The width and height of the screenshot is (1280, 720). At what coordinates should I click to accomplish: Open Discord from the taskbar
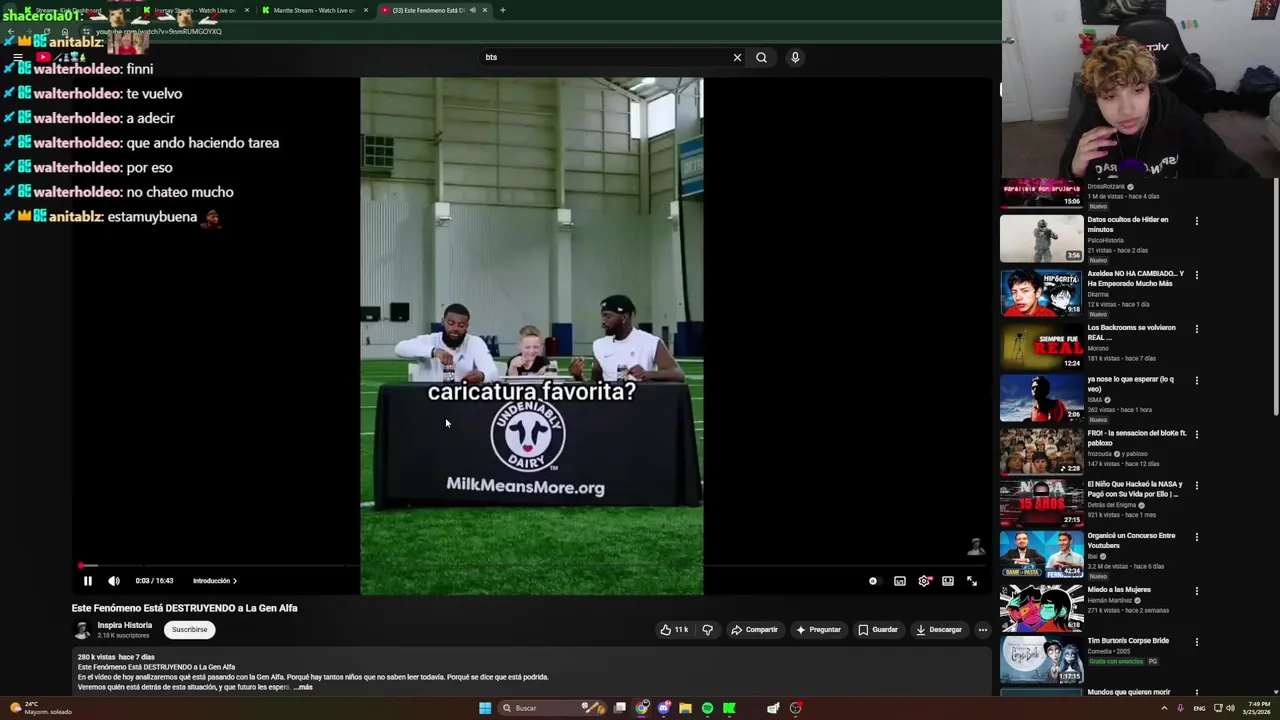coord(663,708)
